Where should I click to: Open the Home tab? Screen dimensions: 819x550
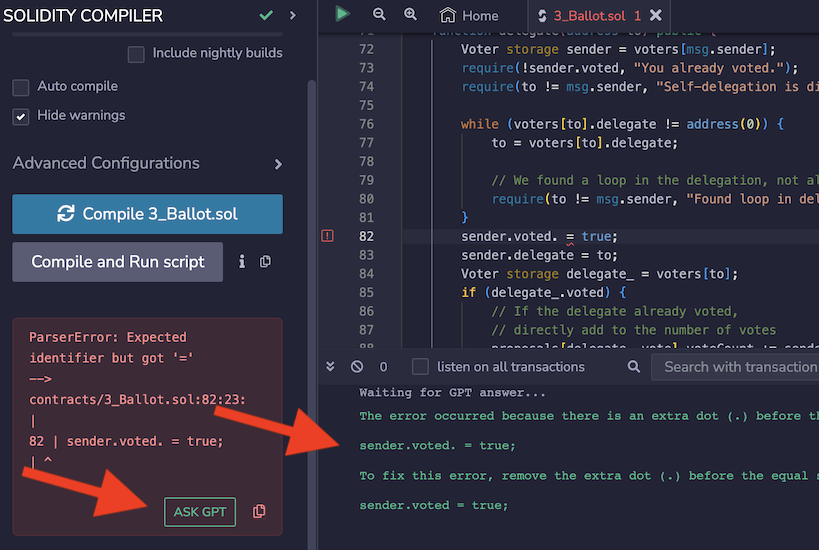coord(469,16)
